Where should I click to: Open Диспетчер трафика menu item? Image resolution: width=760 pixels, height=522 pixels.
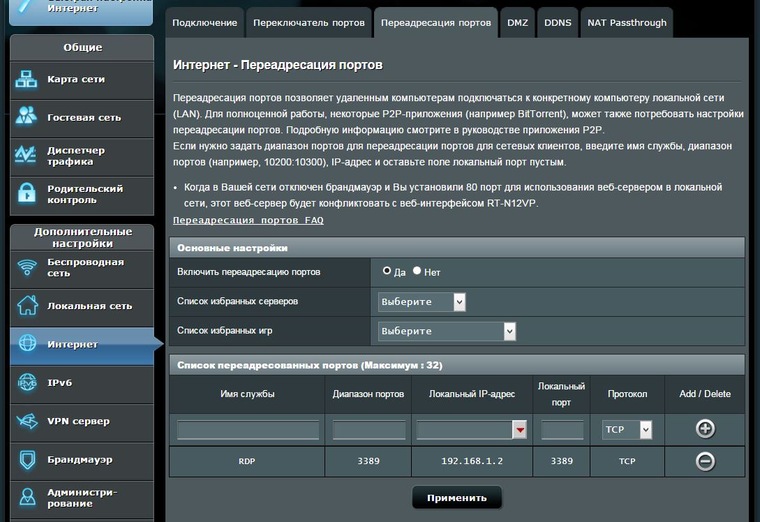pyautogui.click(x=82, y=156)
